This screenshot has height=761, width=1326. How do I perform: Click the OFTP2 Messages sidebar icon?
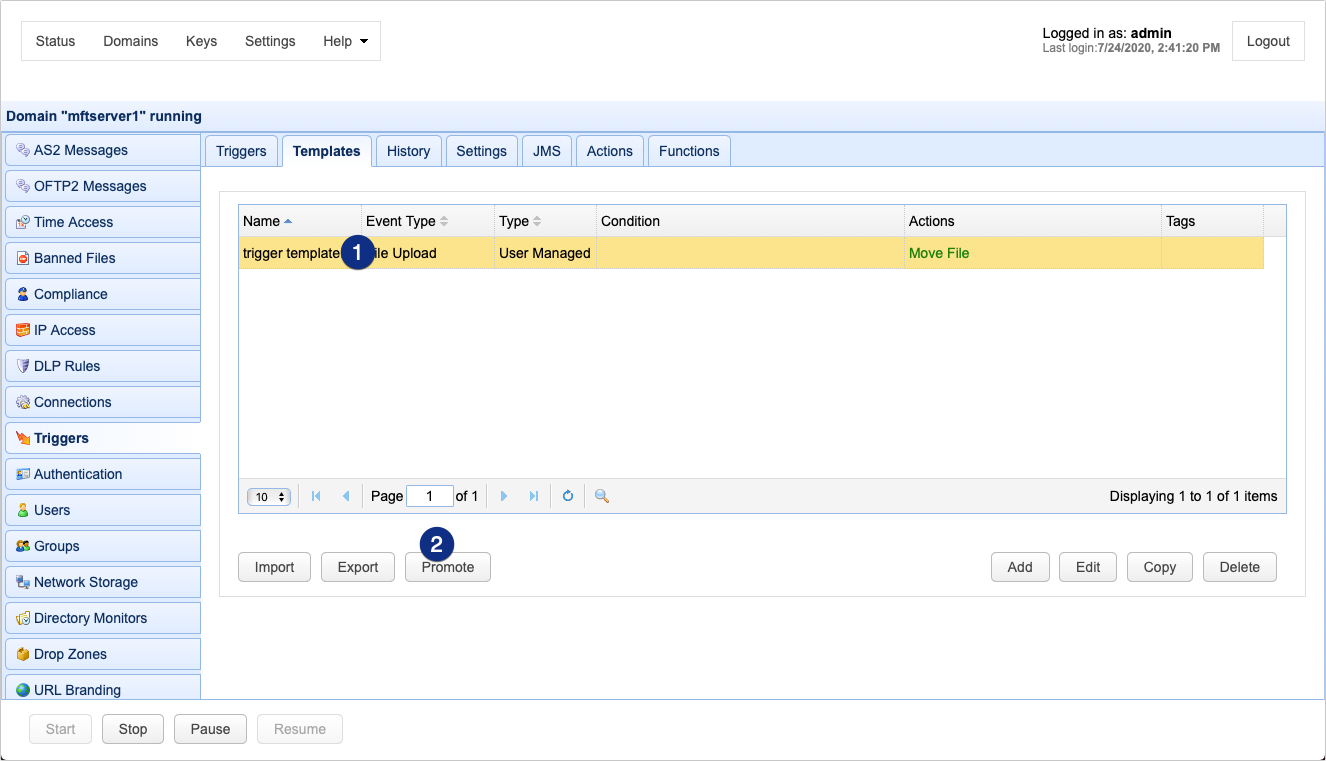[x=23, y=186]
